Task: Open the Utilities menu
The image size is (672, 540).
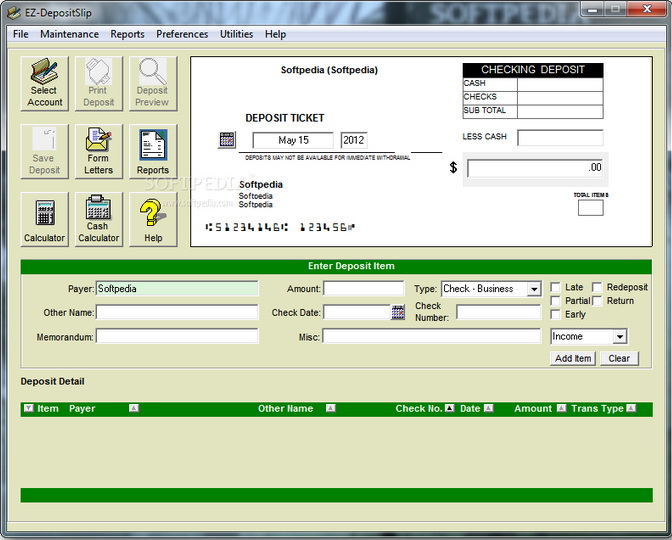Action: (237, 34)
